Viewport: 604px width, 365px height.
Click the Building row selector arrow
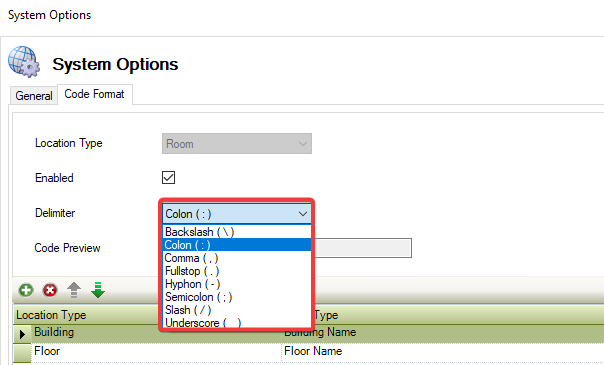point(22,334)
